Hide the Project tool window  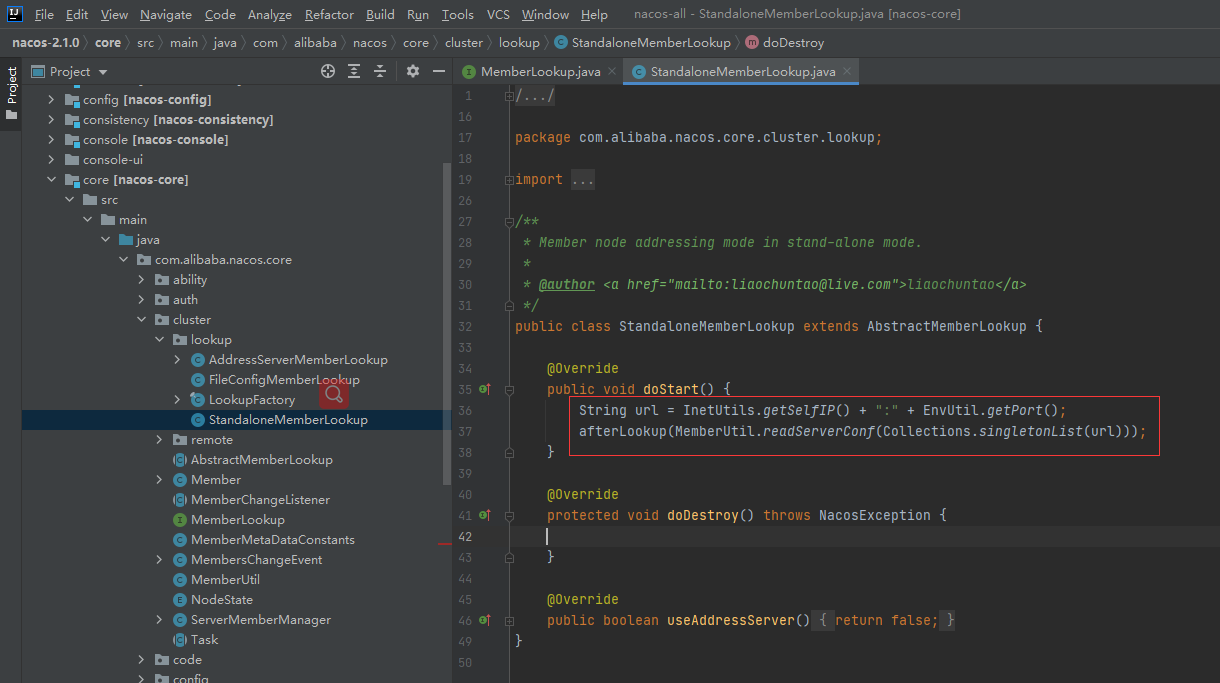[x=439, y=71]
